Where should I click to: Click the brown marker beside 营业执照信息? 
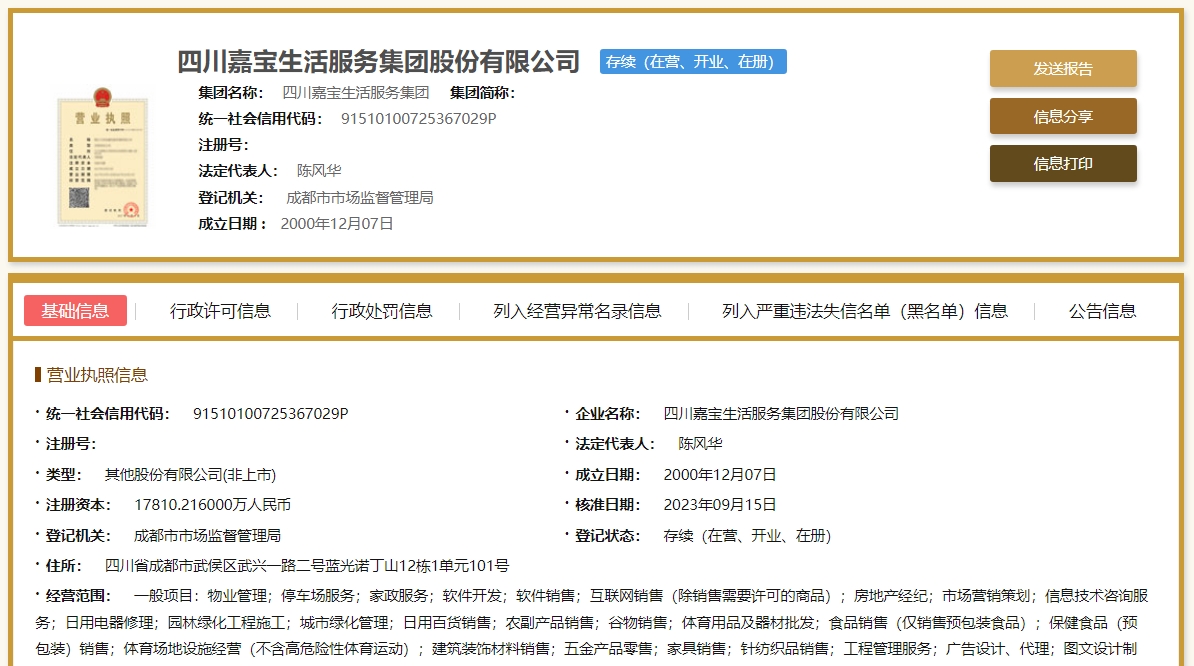(x=38, y=375)
